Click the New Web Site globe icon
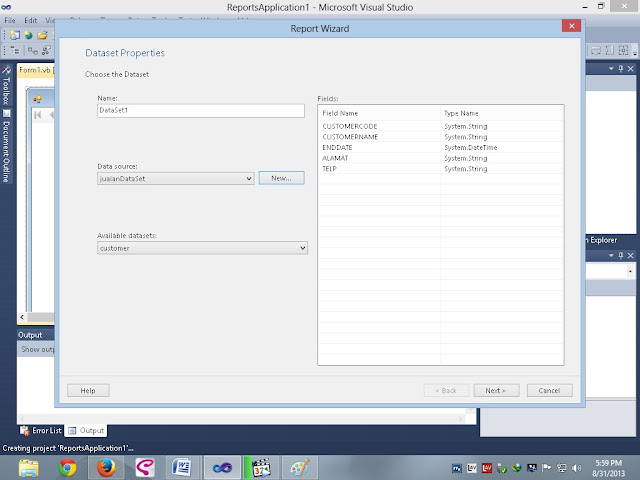The image size is (640, 480). 28,35
